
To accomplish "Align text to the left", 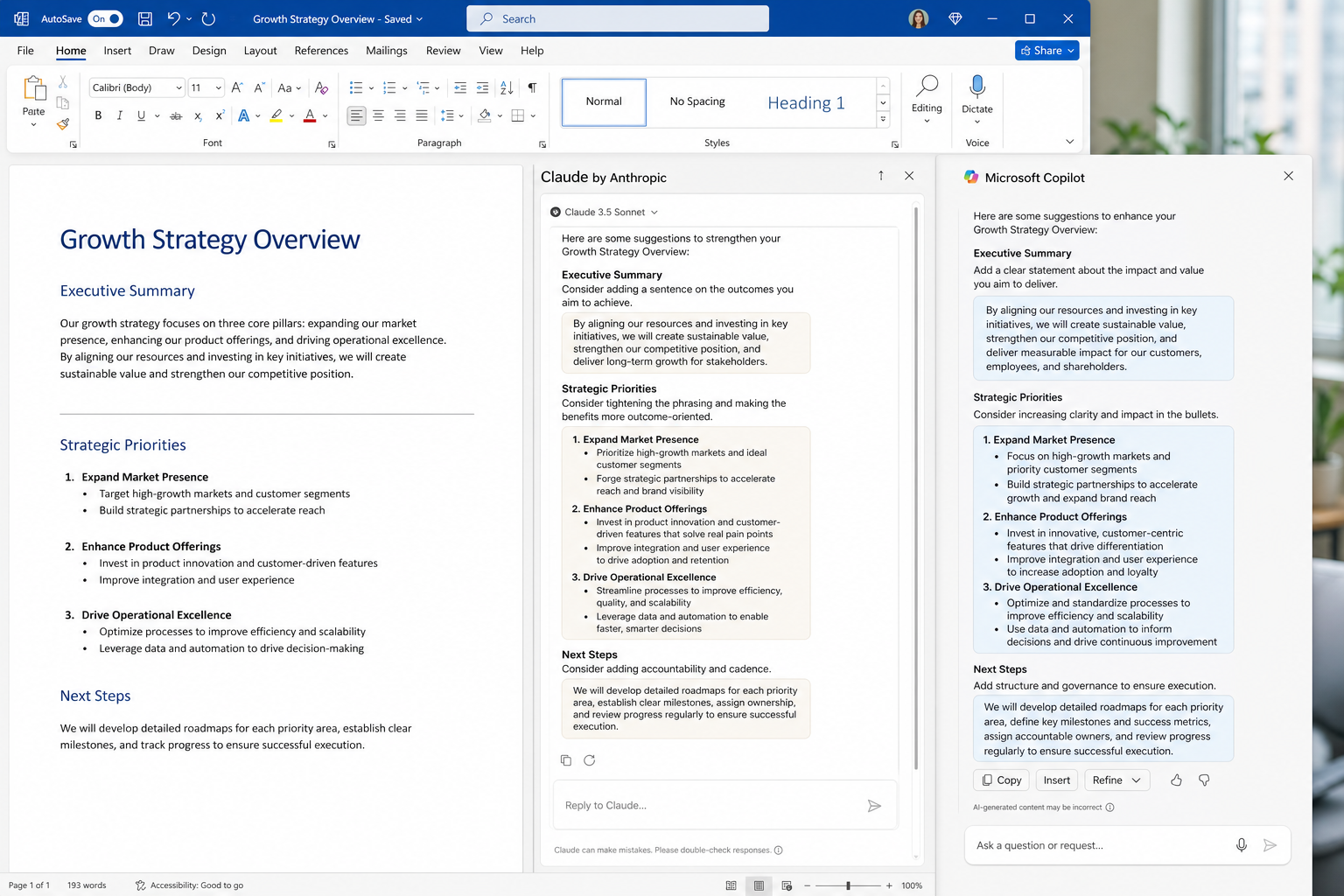I will pos(356,115).
